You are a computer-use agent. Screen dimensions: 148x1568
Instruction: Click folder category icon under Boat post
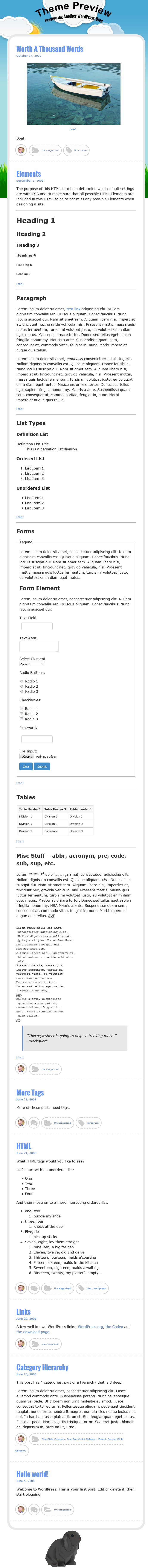click(35, 150)
